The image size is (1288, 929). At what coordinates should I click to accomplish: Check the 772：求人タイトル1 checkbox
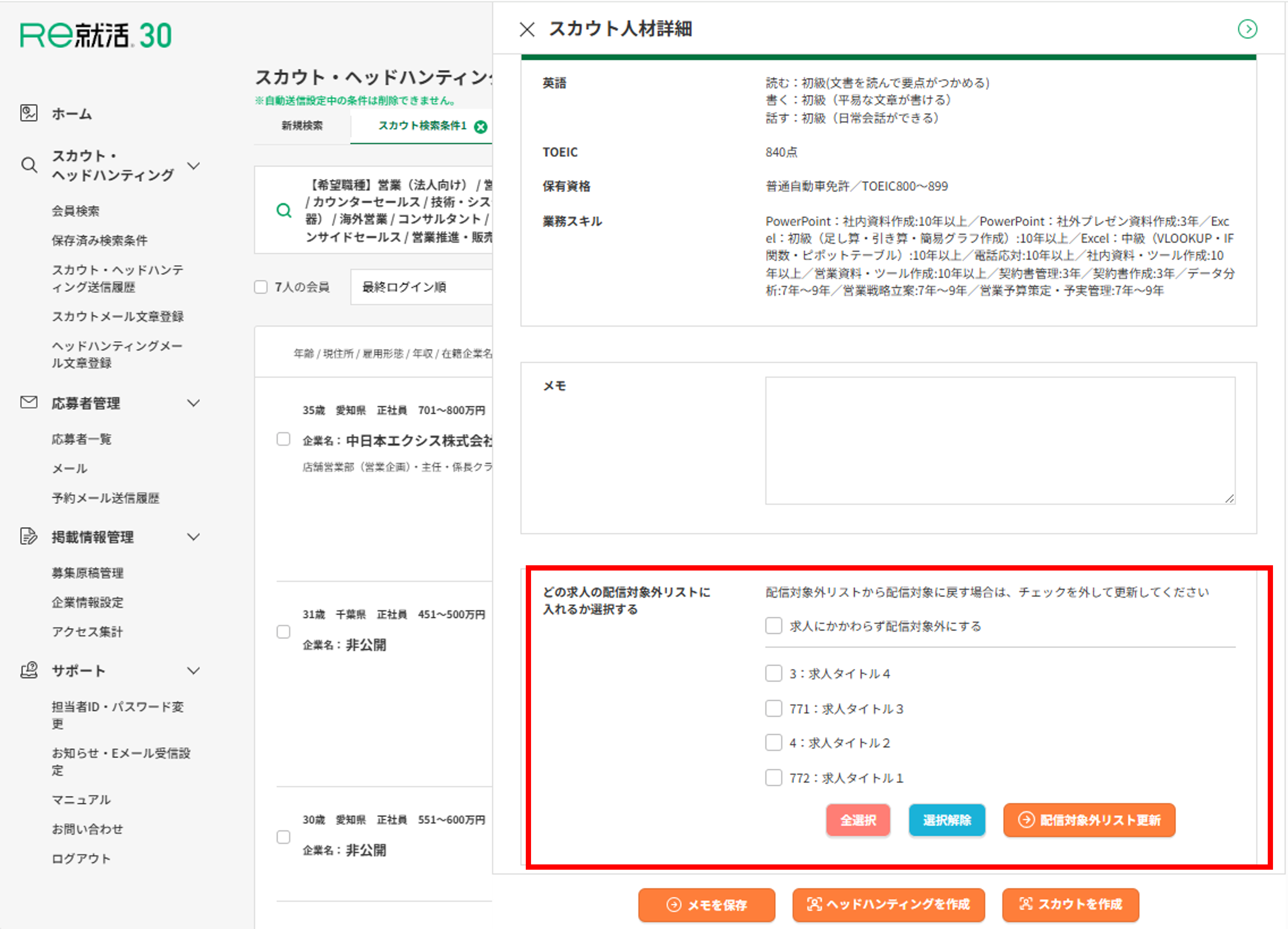(x=773, y=777)
